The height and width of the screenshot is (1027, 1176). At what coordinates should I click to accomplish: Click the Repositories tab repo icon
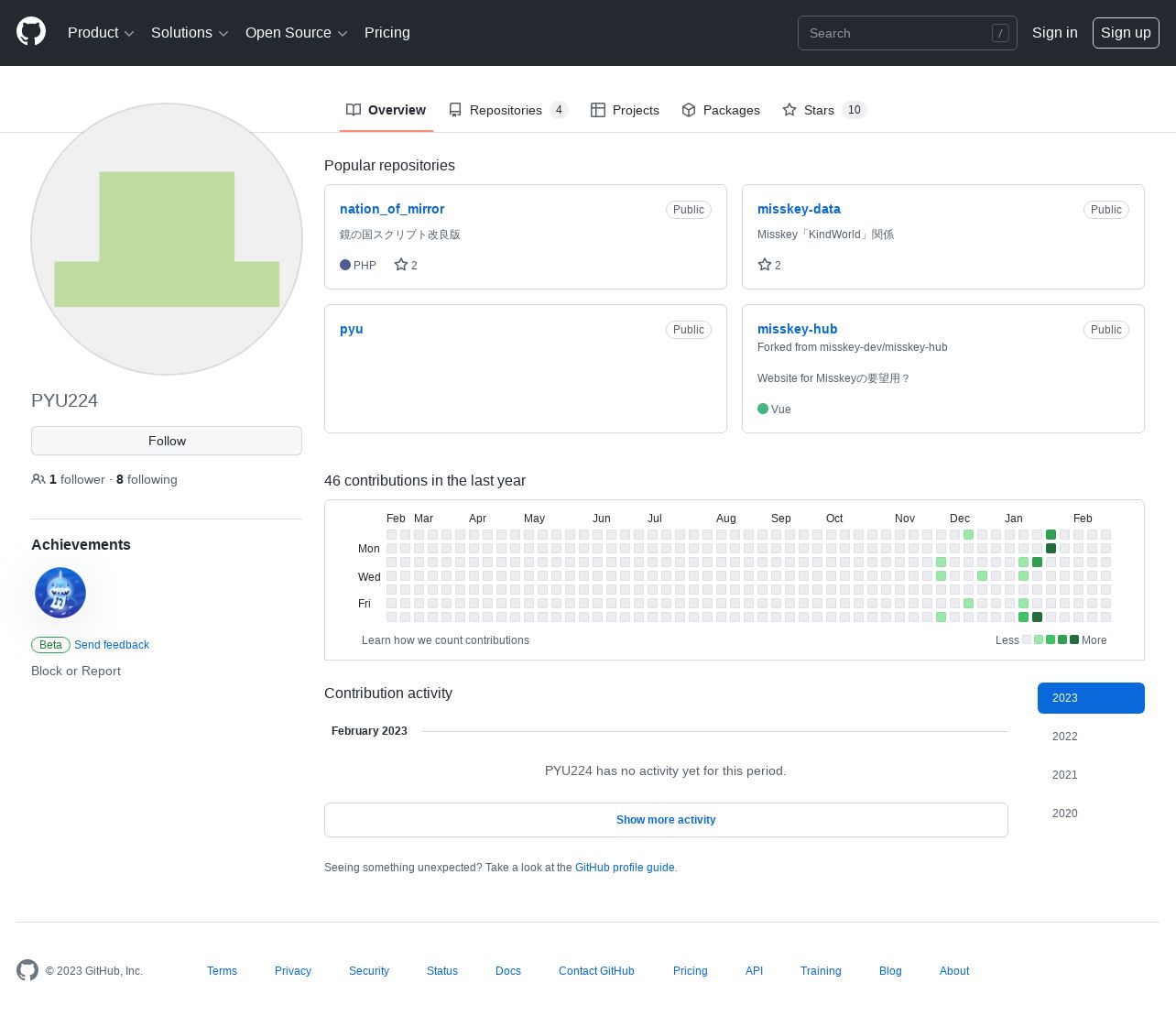pyautogui.click(x=455, y=110)
